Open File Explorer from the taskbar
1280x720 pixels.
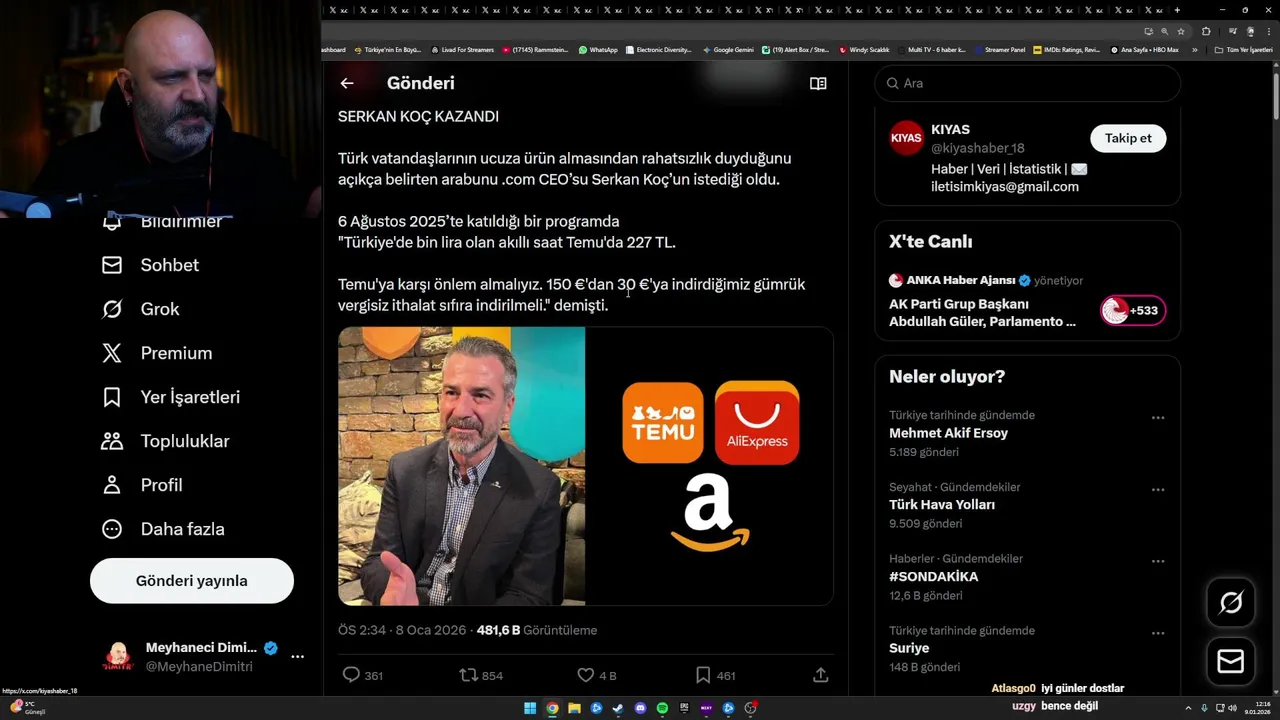tap(574, 708)
